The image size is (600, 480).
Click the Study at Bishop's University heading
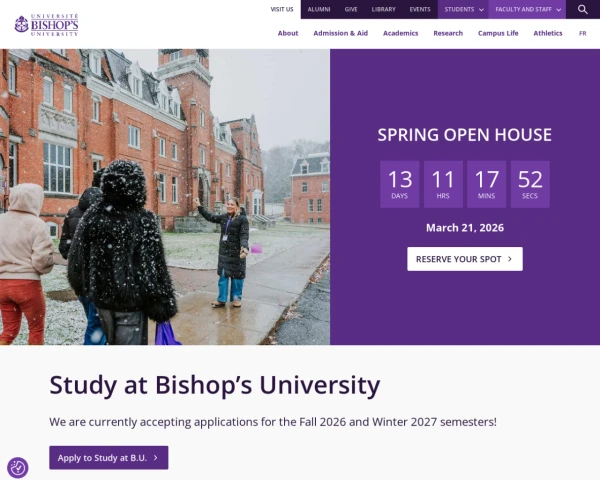215,385
